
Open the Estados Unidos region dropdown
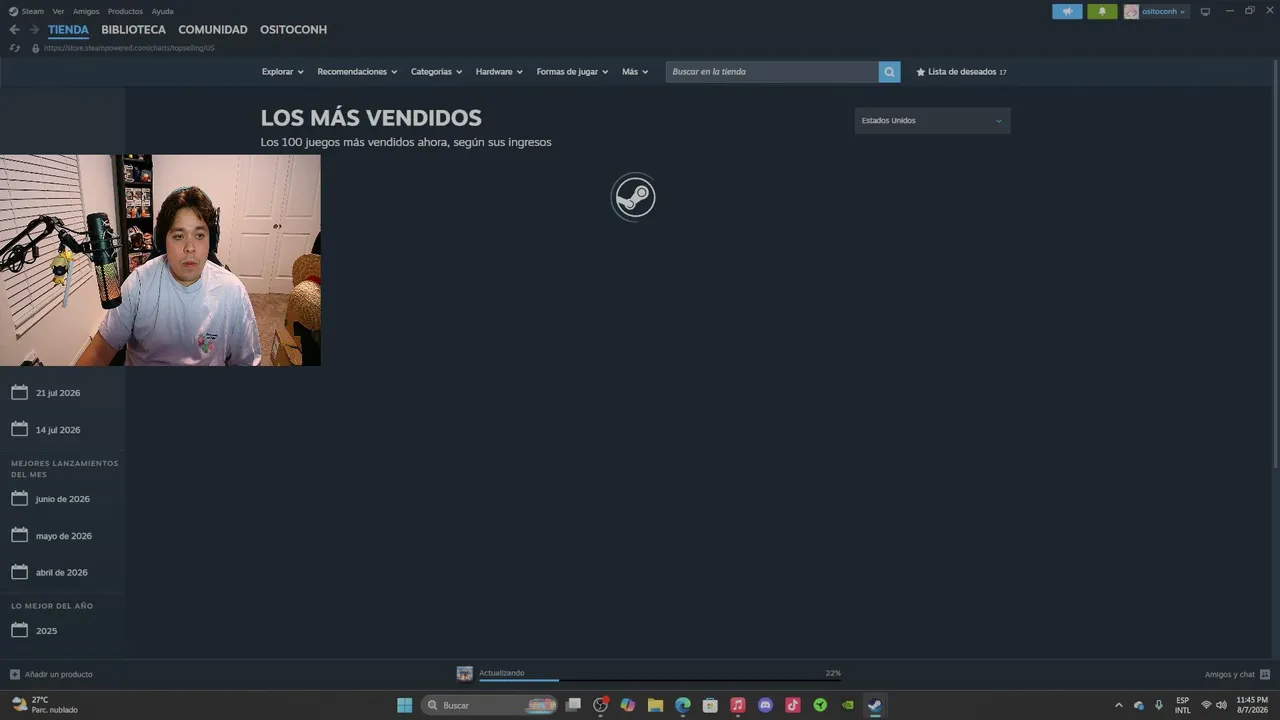click(932, 120)
